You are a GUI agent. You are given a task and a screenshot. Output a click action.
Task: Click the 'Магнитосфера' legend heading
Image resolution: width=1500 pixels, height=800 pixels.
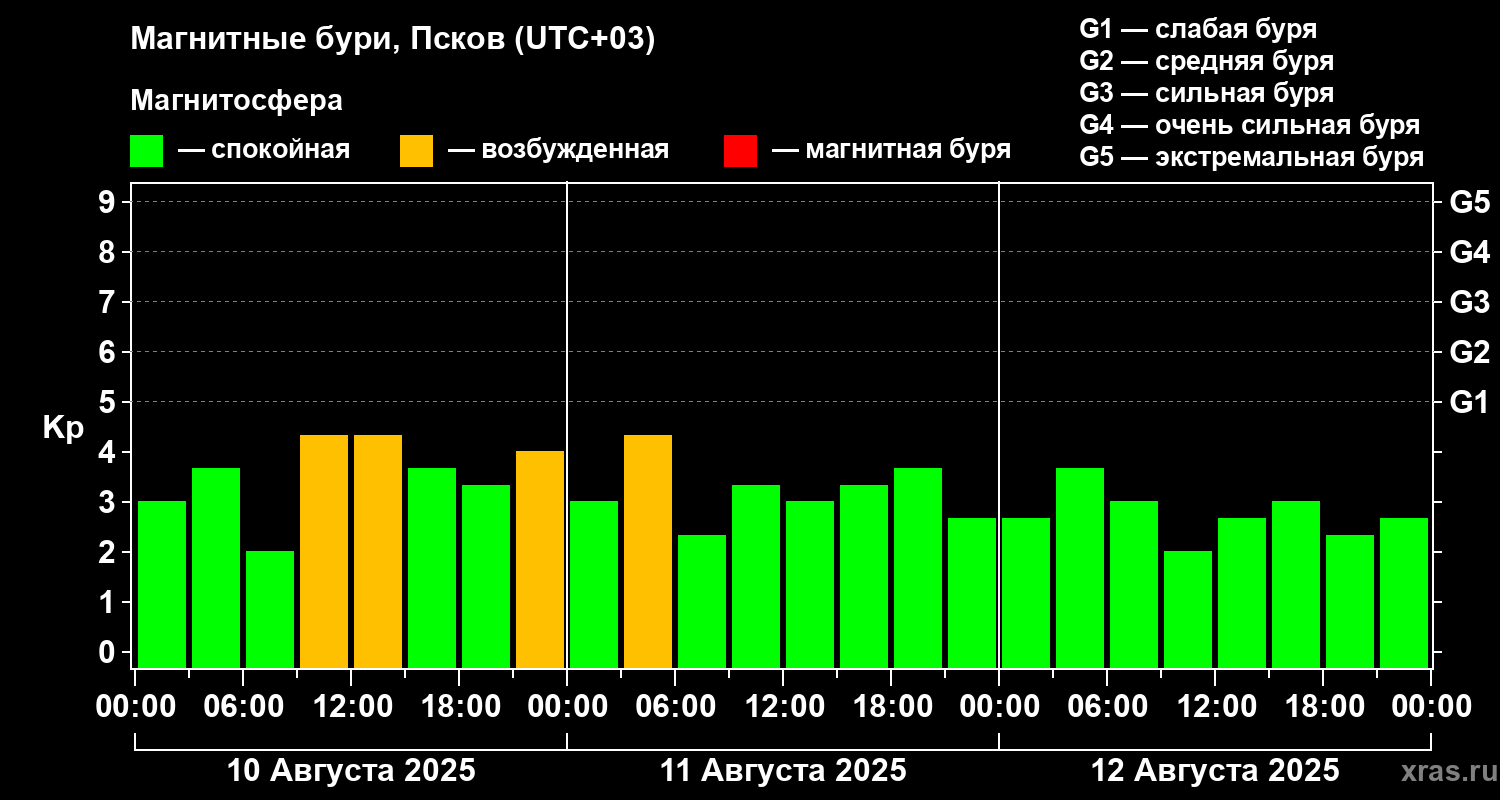click(x=236, y=101)
